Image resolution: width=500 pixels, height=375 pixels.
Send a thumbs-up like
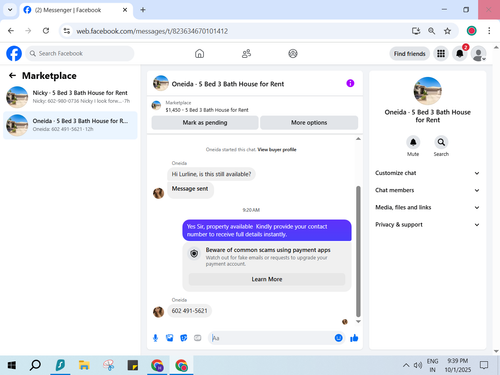(354, 338)
